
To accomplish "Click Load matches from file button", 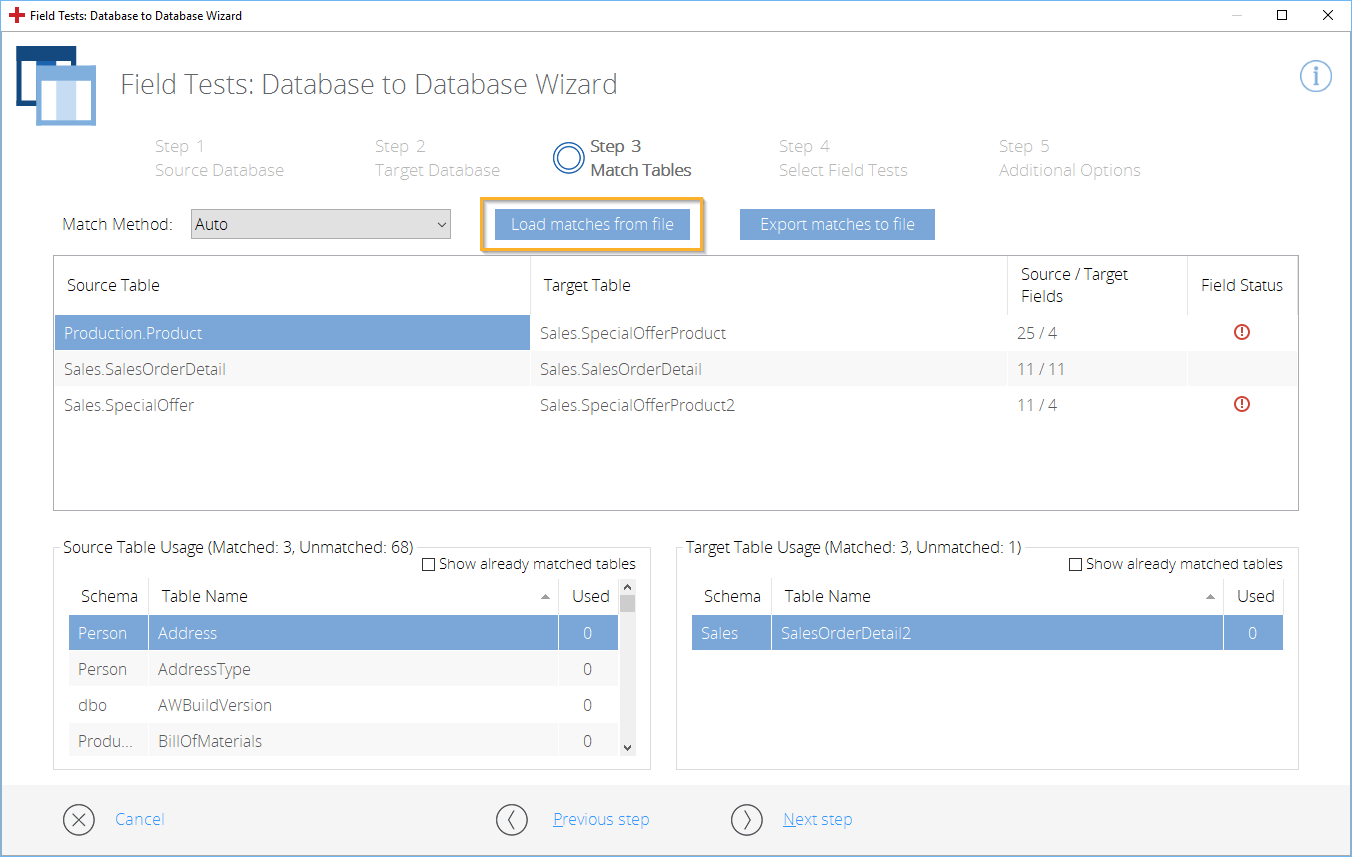I will pyautogui.click(x=592, y=225).
